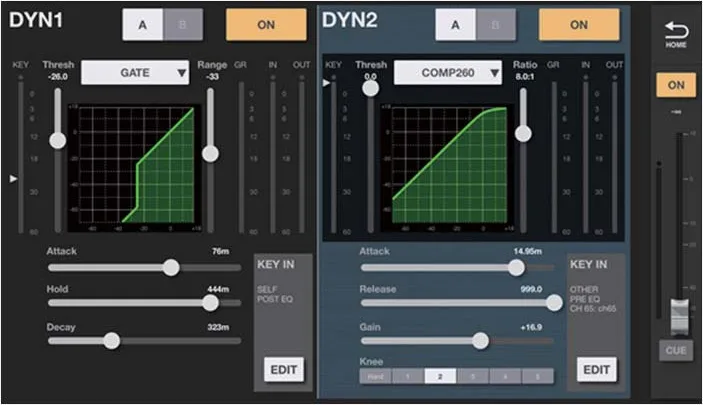703x405 pixels.
Task: Click the DYN1 Thresh value -26.0
Action: [58, 77]
